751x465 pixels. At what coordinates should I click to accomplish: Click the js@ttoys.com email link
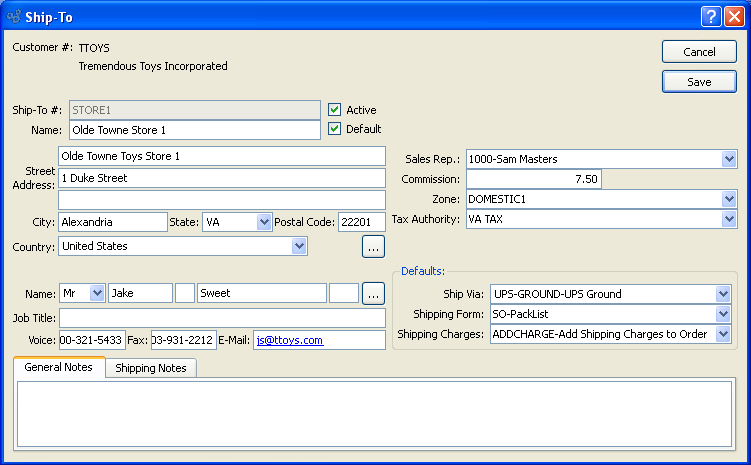pos(290,340)
